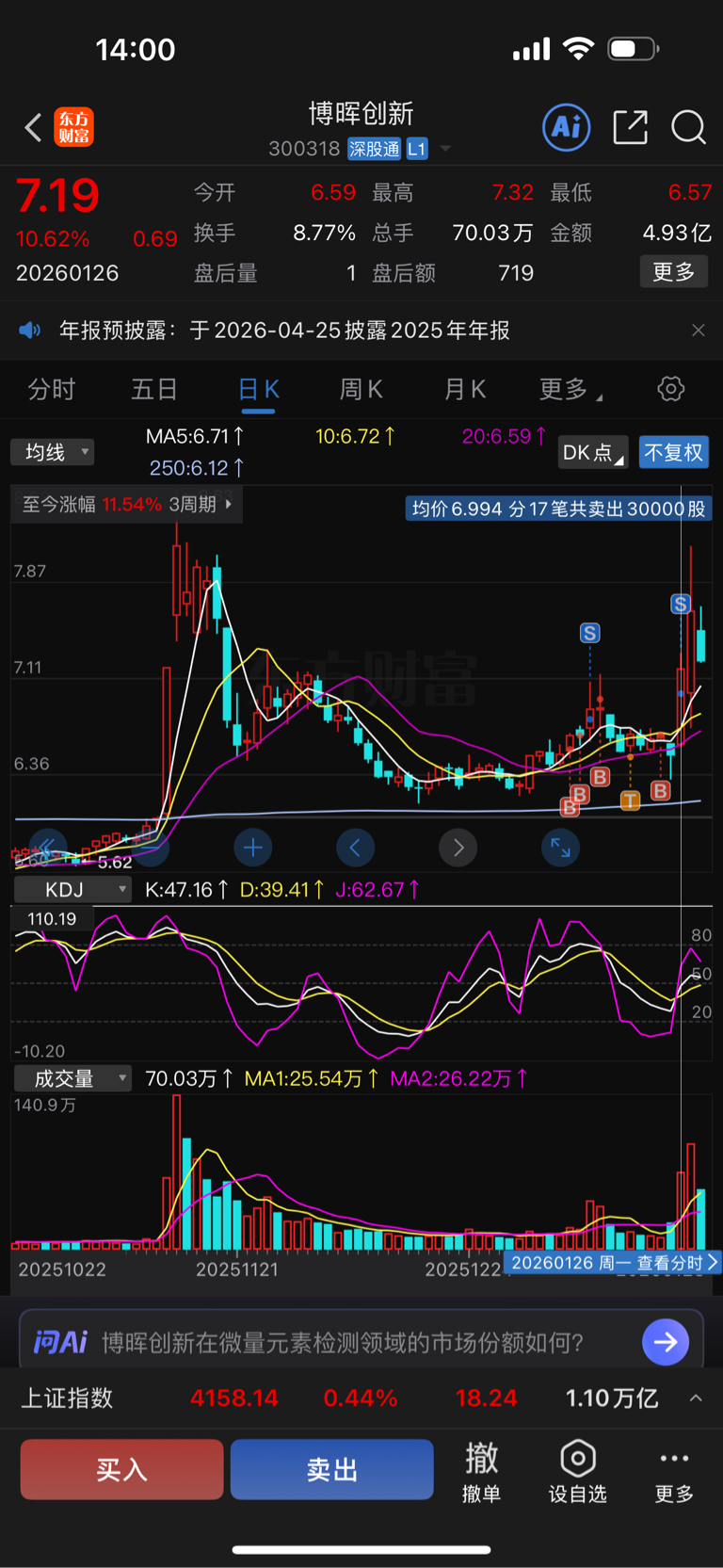Open the 成交量 indicator dropdown
Image resolution: width=723 pixels, height=1568 pixels.
pos(72,1078)
